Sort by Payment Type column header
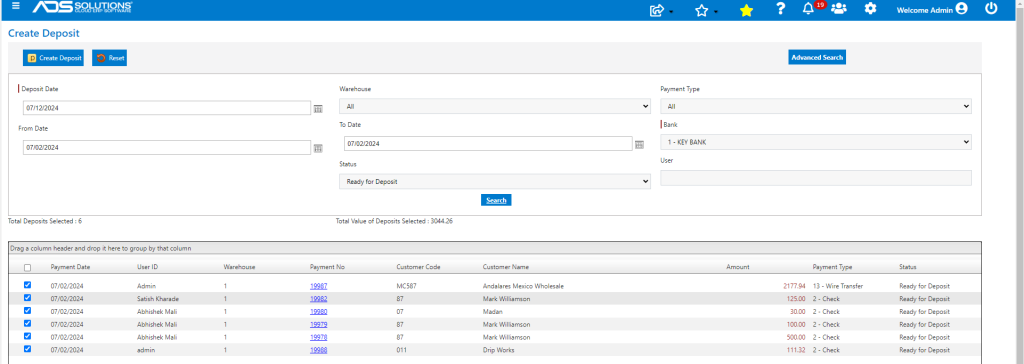 click(832, 267)
